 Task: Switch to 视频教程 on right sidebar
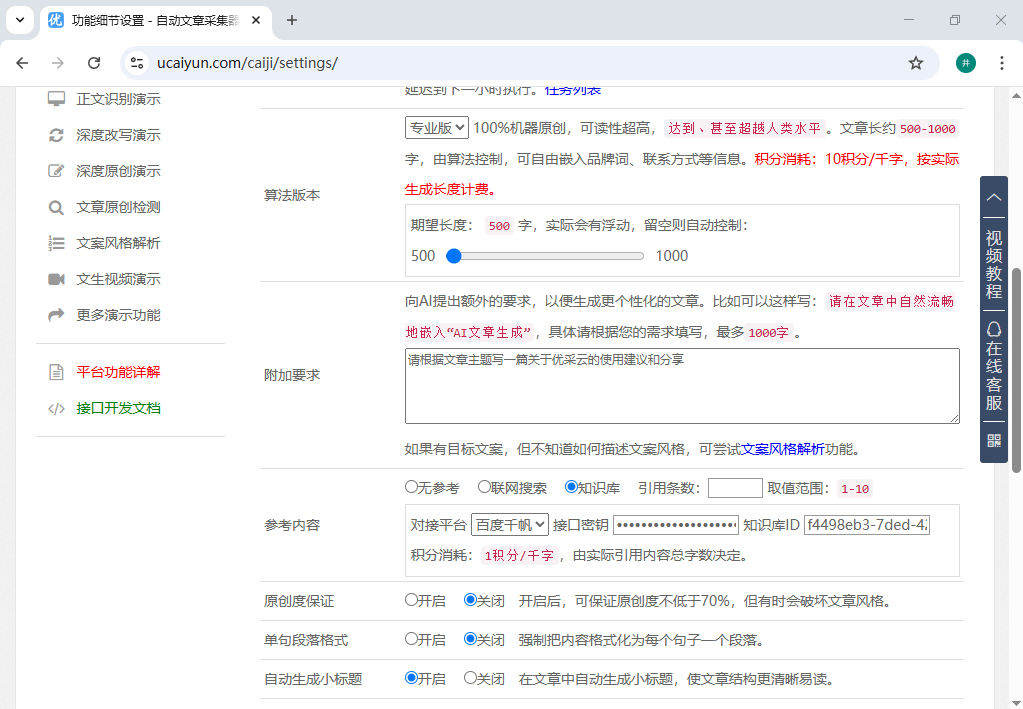pyautogui.click(x=993, y=261)
